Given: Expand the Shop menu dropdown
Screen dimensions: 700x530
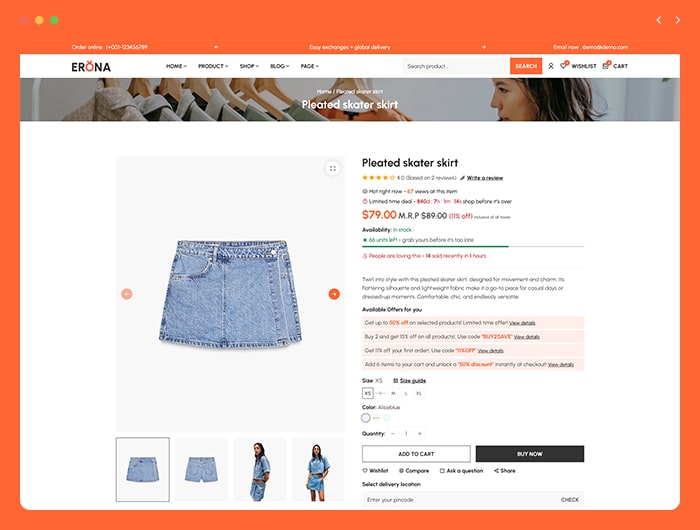Looking at the screenshot, I should [x=249, y=66].
